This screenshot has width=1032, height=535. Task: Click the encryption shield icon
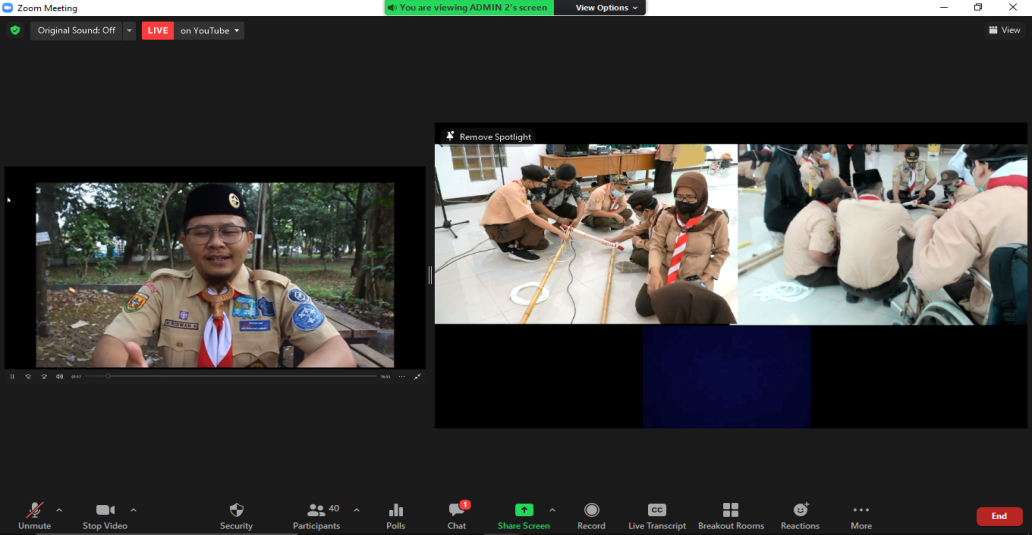15,30
